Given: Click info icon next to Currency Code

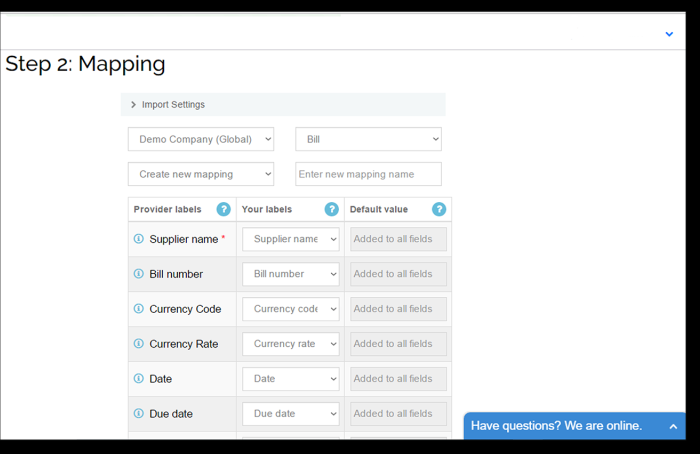Looking at the screenshot, I should pos(139,309).
